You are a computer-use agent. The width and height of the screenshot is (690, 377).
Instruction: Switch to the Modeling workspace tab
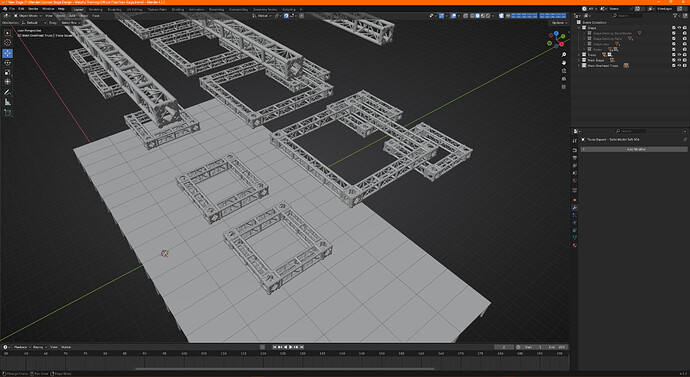pyautogui.click(x=95, y=9)
